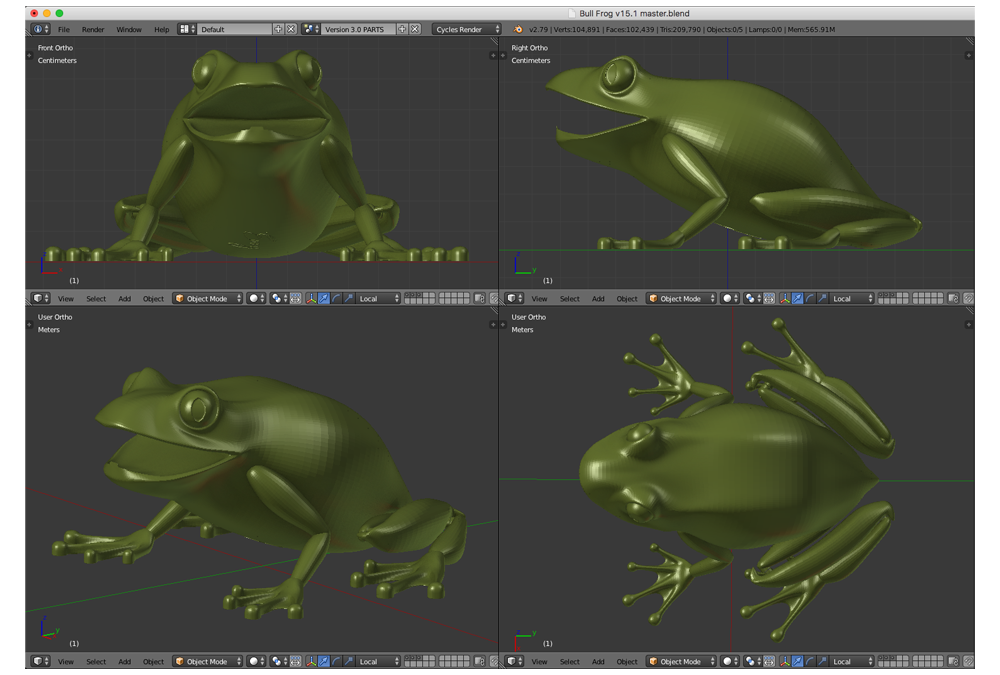
Task: Select the Rotate manipulator icon
Action: click(x=336, y=298)
